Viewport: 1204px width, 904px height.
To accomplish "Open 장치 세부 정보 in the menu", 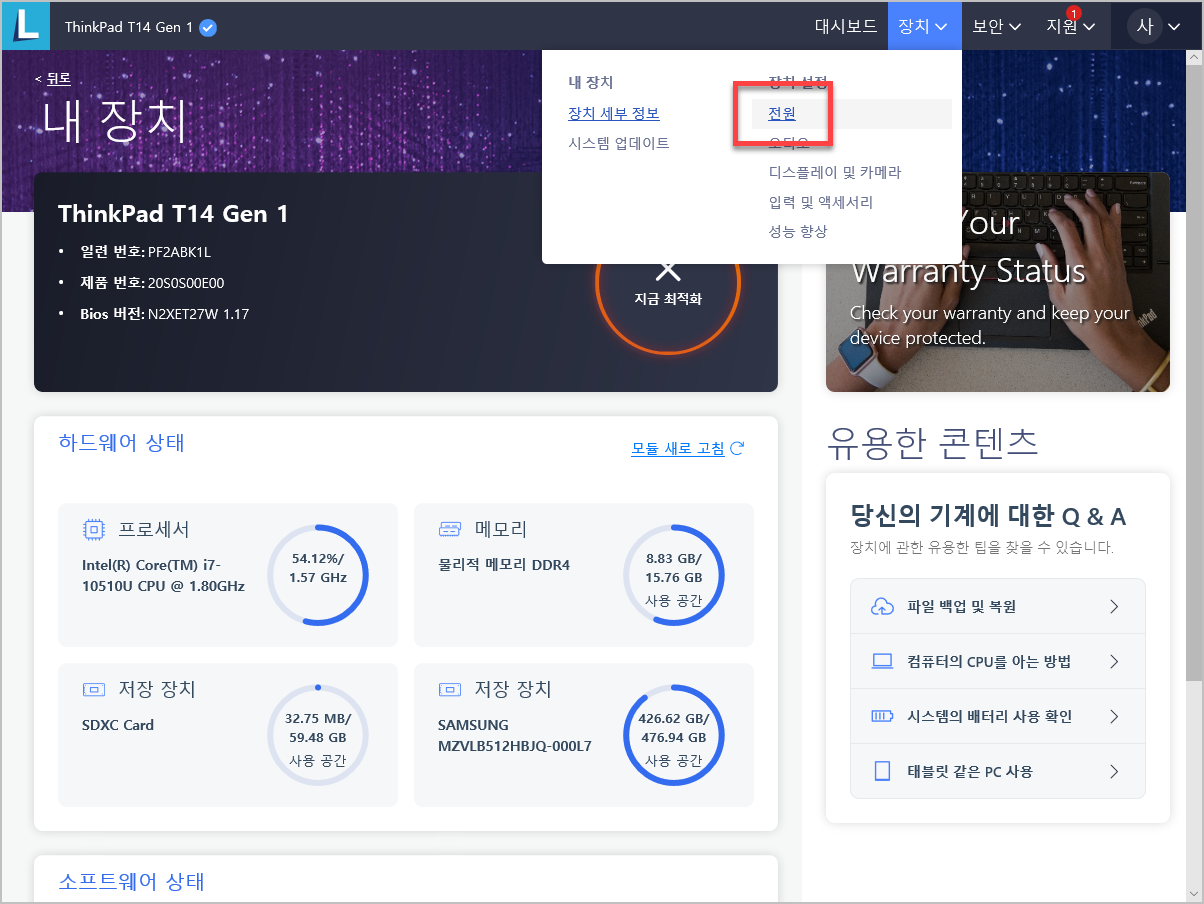I will (x=614, y=113).
